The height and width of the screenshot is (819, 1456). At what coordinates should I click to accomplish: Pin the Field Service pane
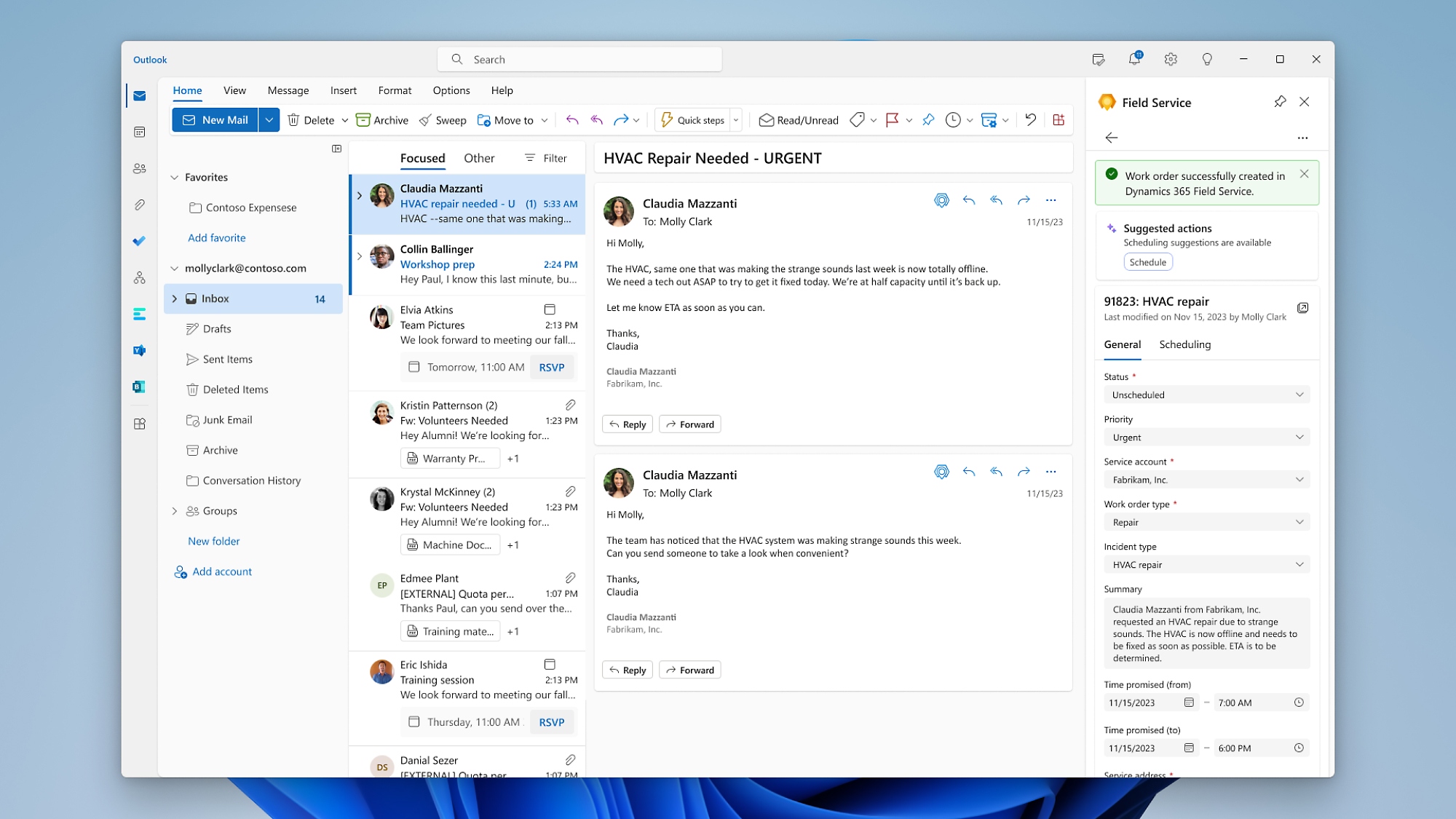tap(1280, 102)
